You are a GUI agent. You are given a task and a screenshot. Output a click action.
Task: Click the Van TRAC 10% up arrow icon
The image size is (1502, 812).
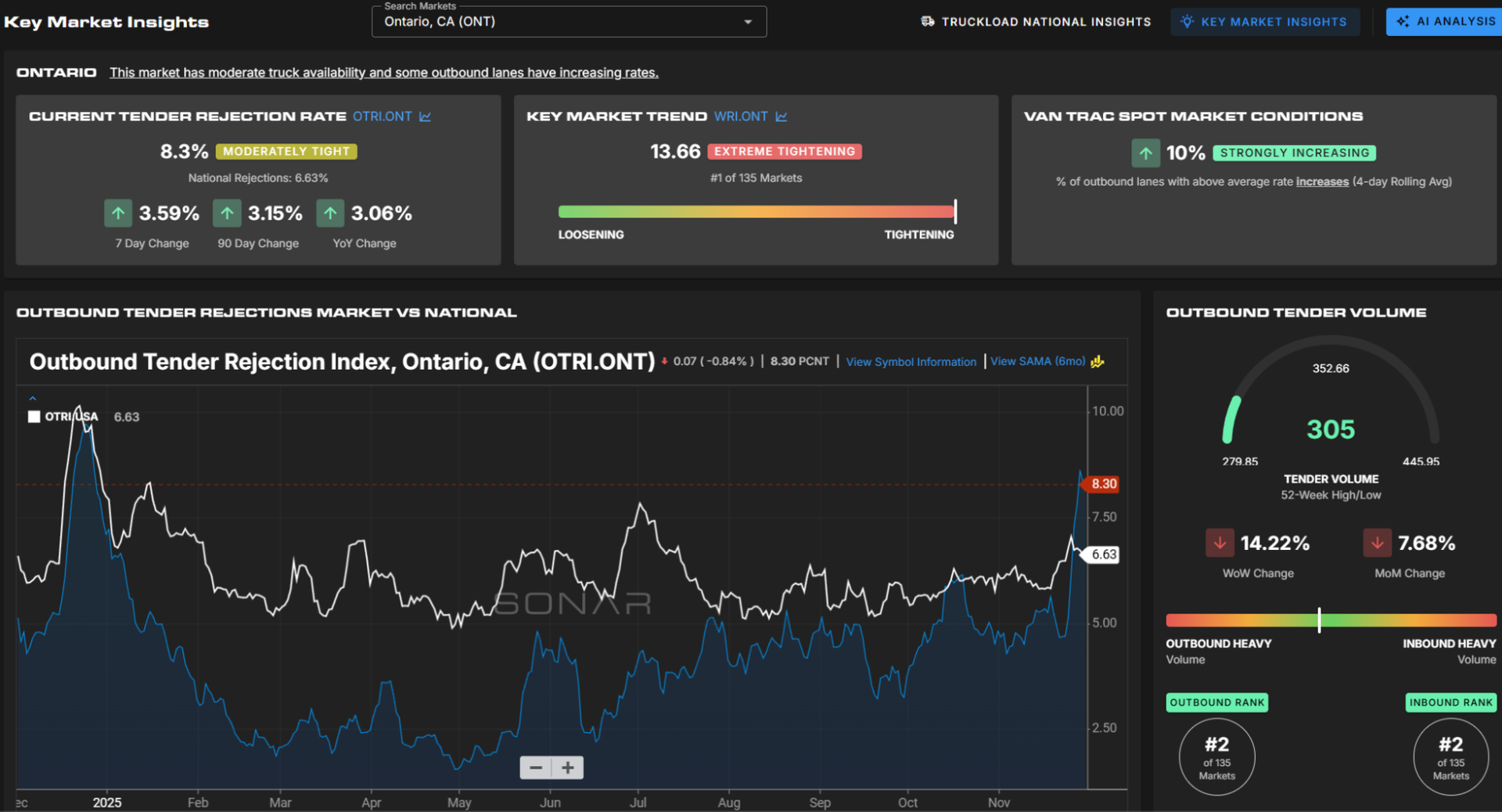[1145, 153]
